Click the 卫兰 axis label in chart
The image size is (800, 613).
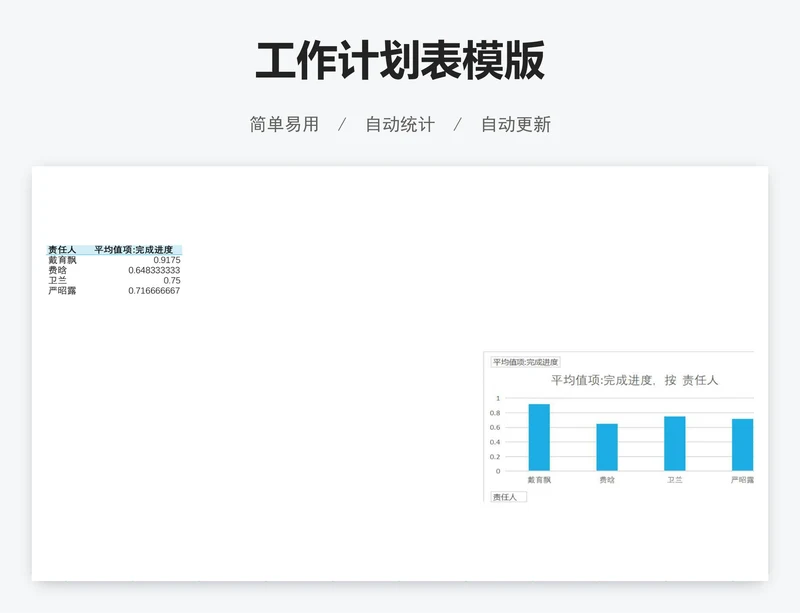(x=674, y=480)
